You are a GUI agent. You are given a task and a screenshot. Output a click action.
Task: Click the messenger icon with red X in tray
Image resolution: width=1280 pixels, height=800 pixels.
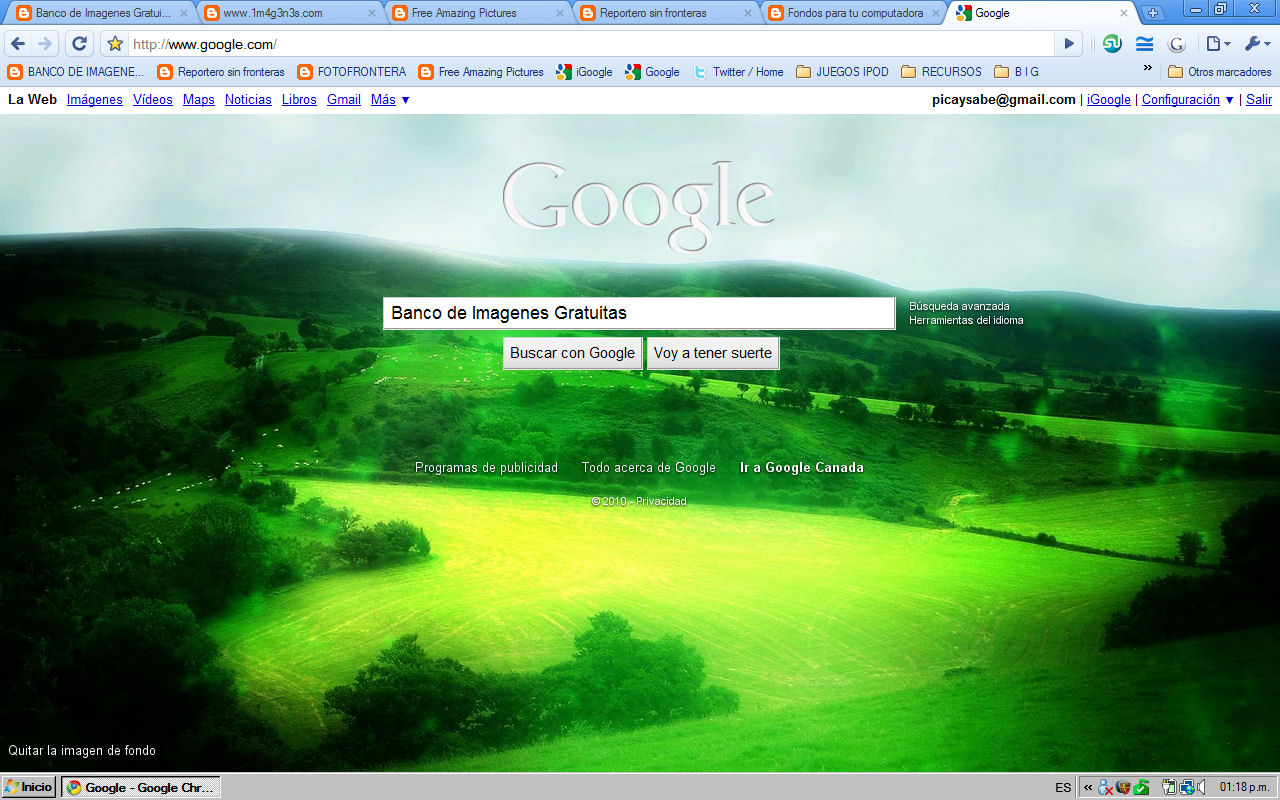tap(1105, 787)
